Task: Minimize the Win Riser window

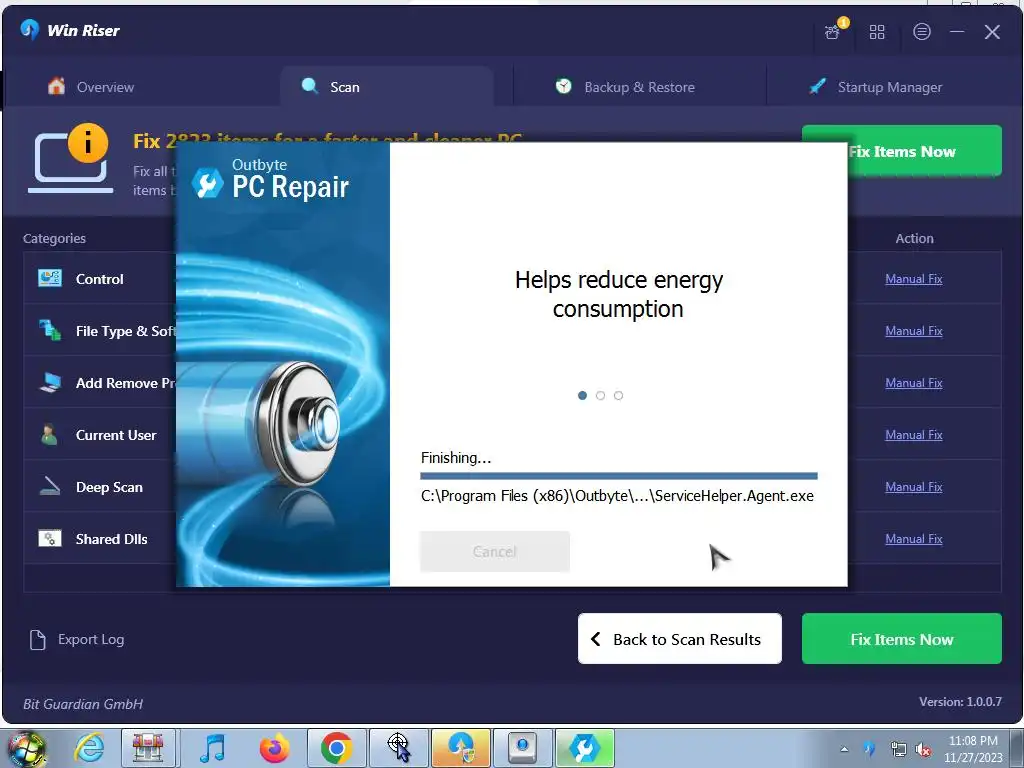Action: (957, 31)
